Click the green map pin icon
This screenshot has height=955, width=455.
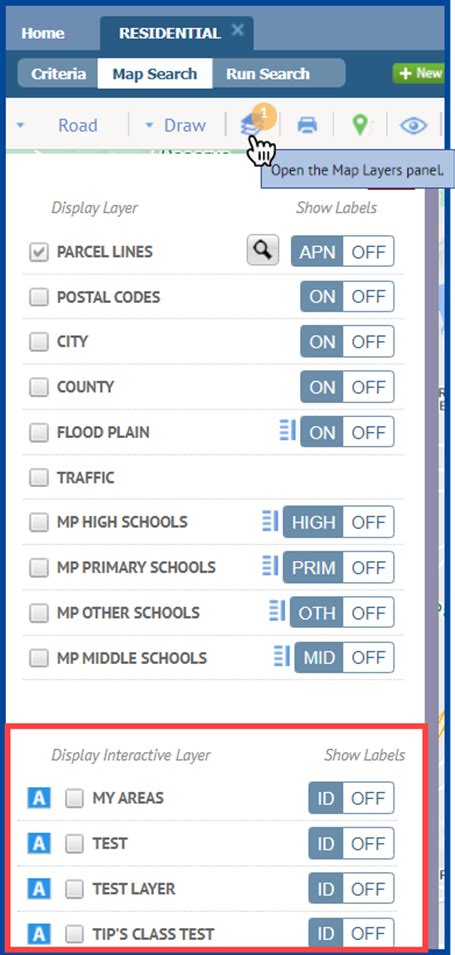coord(361,125)
